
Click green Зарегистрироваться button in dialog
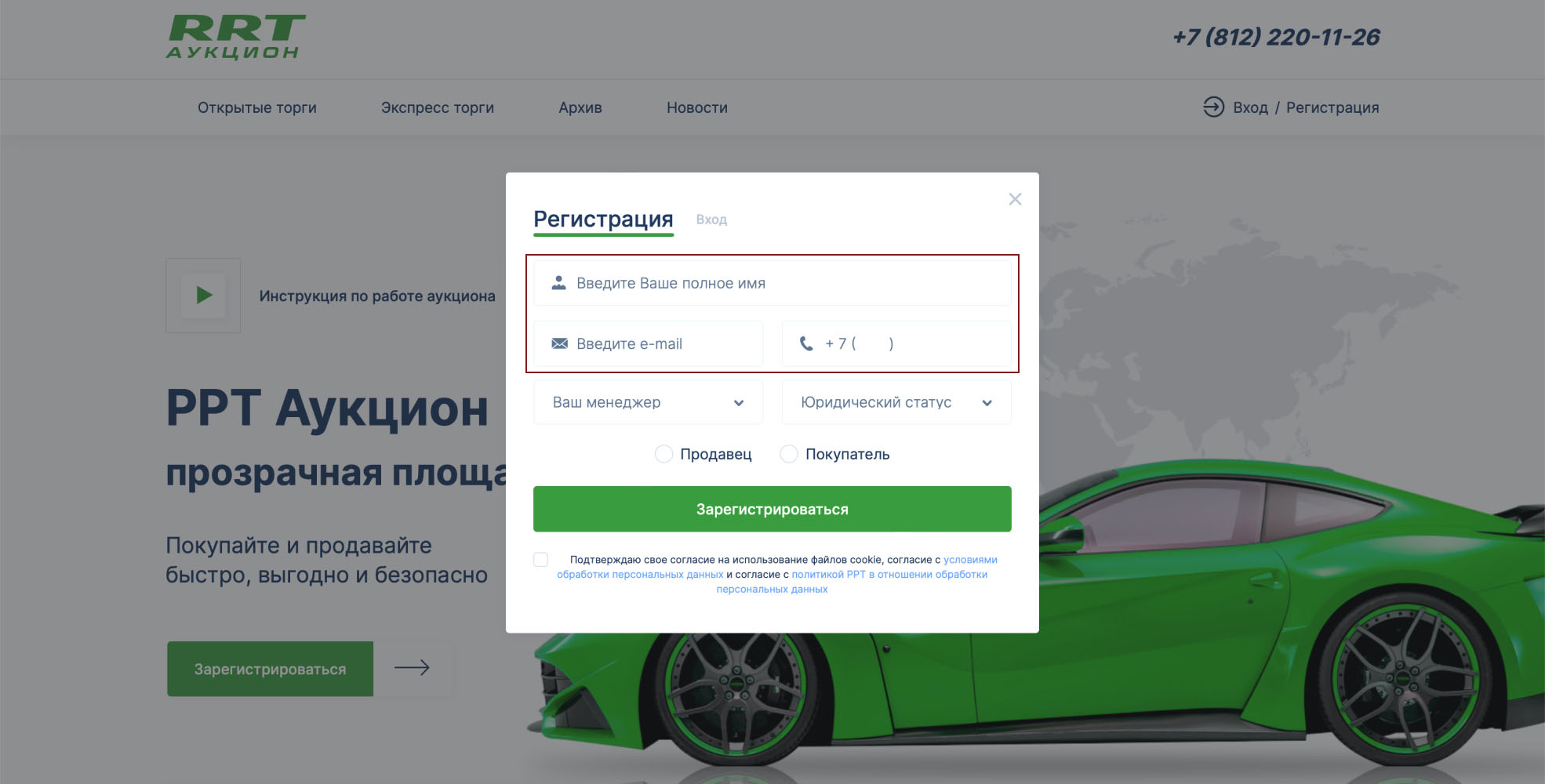pos(772,509)
